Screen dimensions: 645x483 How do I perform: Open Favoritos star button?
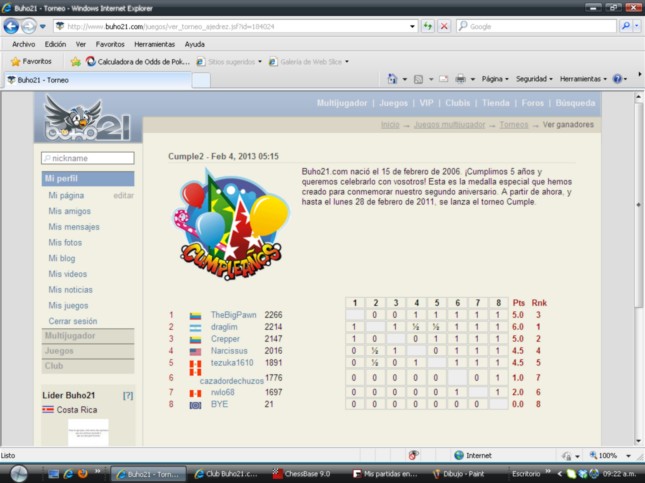(x=31, y=62)
